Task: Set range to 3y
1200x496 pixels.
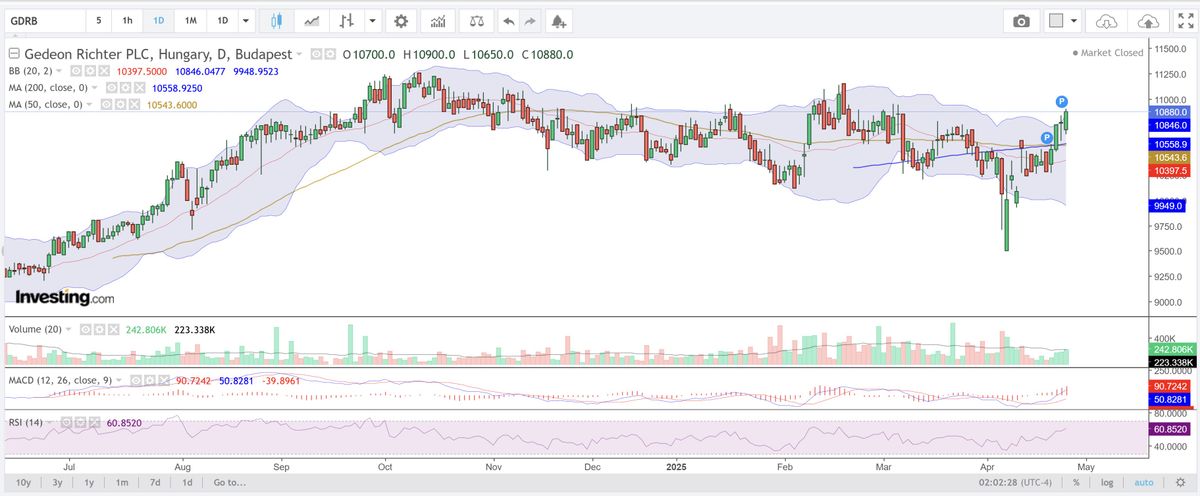Action: coord(58,483)
